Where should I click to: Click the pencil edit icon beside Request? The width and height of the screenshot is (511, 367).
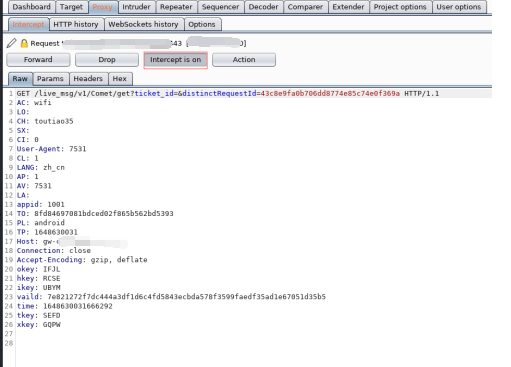tap(11, 43)
